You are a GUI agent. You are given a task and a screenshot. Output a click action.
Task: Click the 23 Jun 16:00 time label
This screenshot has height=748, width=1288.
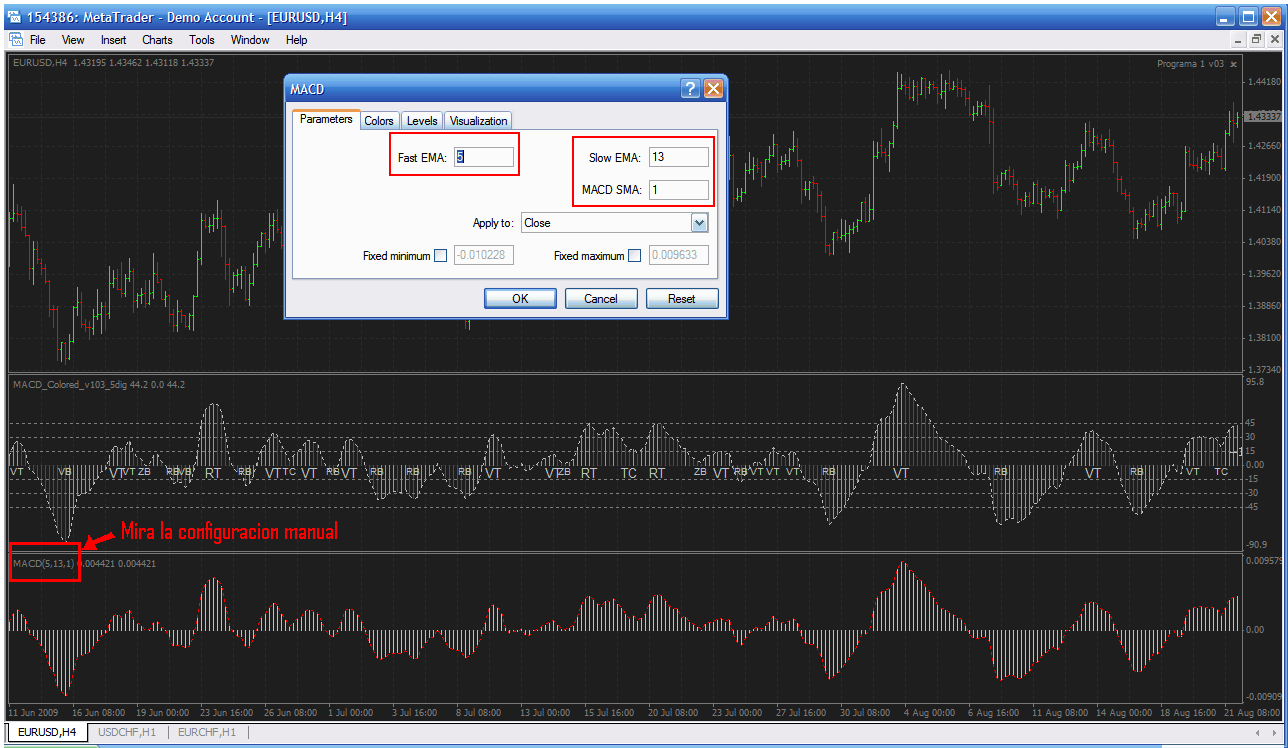tap(228, 713)
